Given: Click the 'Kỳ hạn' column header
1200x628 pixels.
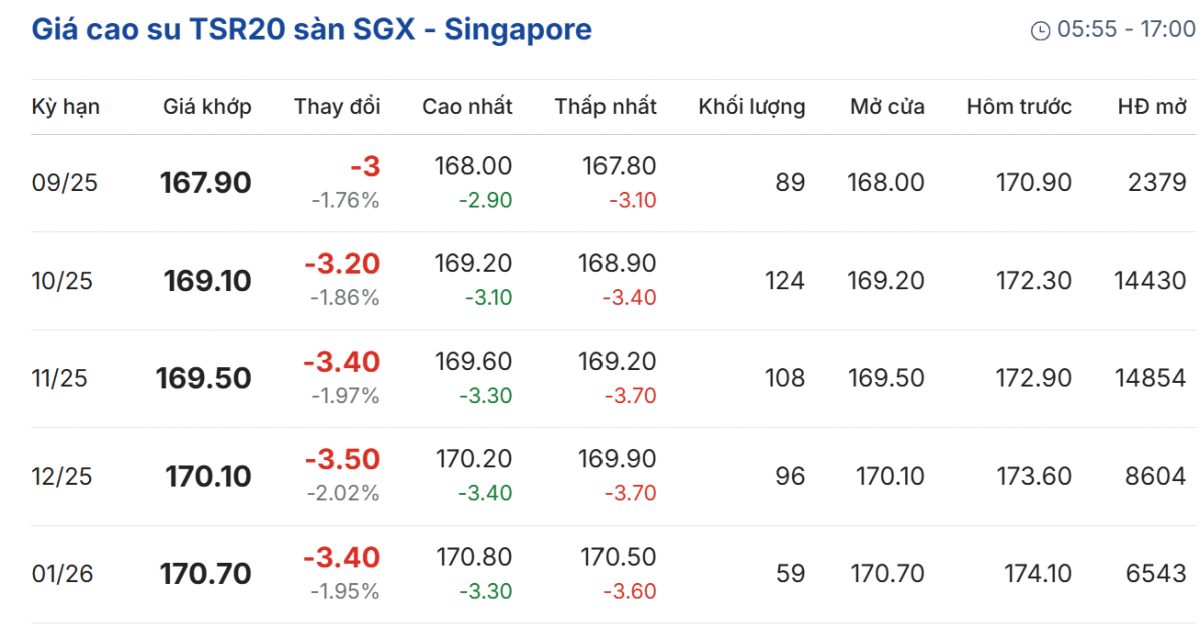Looking at the screenshot, I should coord(66,107).
